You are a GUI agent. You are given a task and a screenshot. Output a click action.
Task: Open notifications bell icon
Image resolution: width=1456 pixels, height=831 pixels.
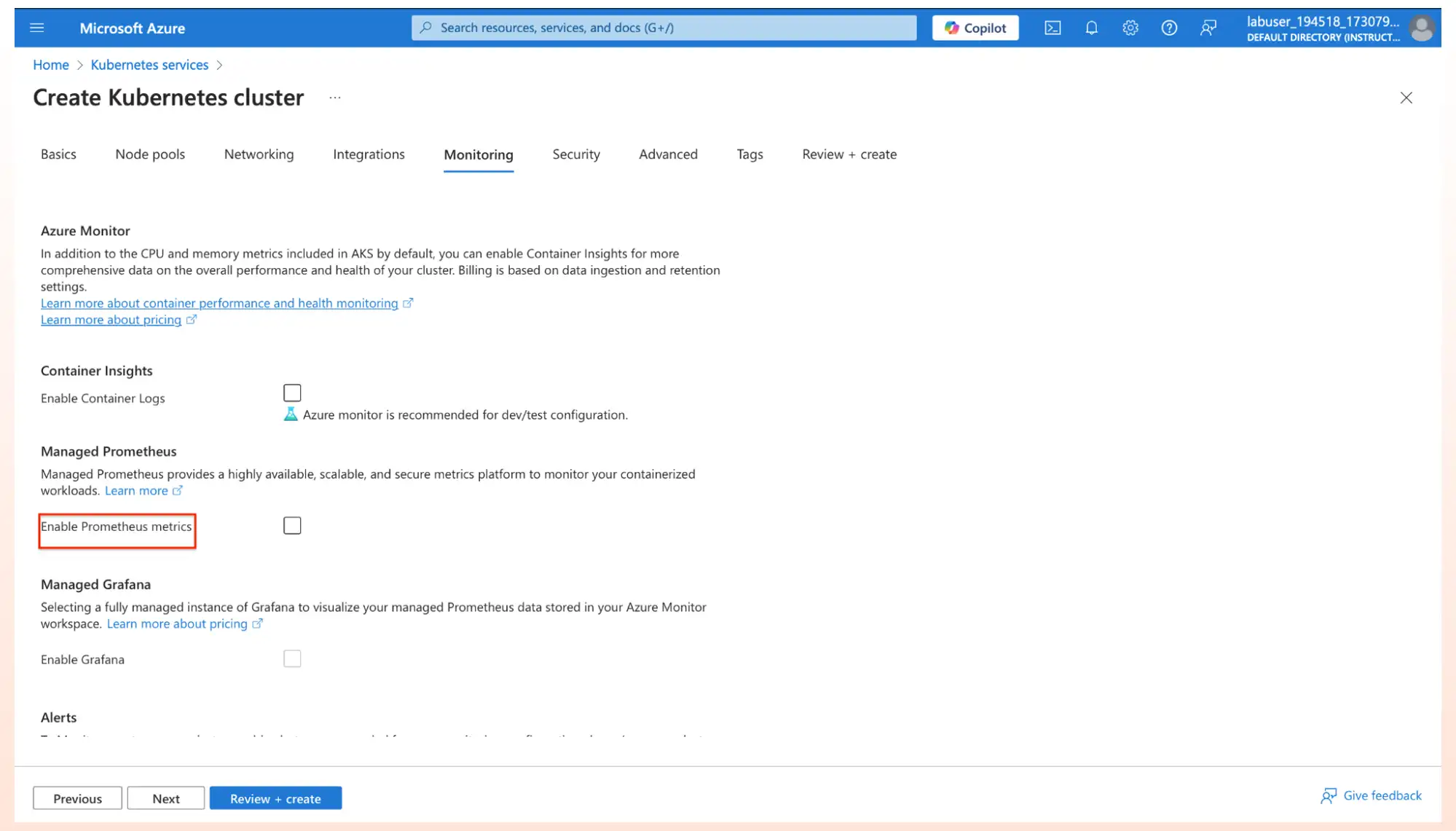point(1091,28)
